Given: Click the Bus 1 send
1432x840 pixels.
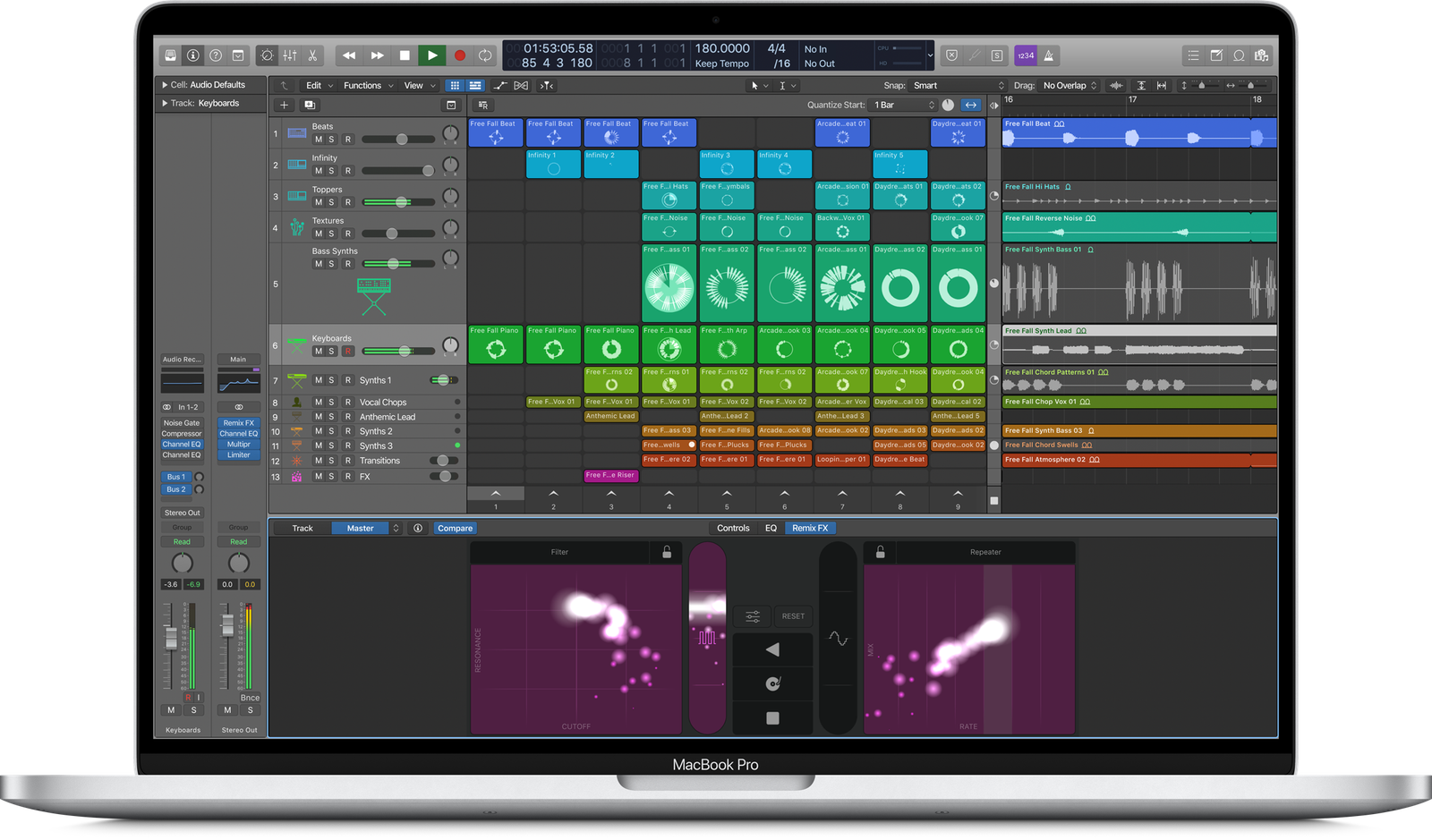Looking at the screenshot, I should (x=175, y=477).
